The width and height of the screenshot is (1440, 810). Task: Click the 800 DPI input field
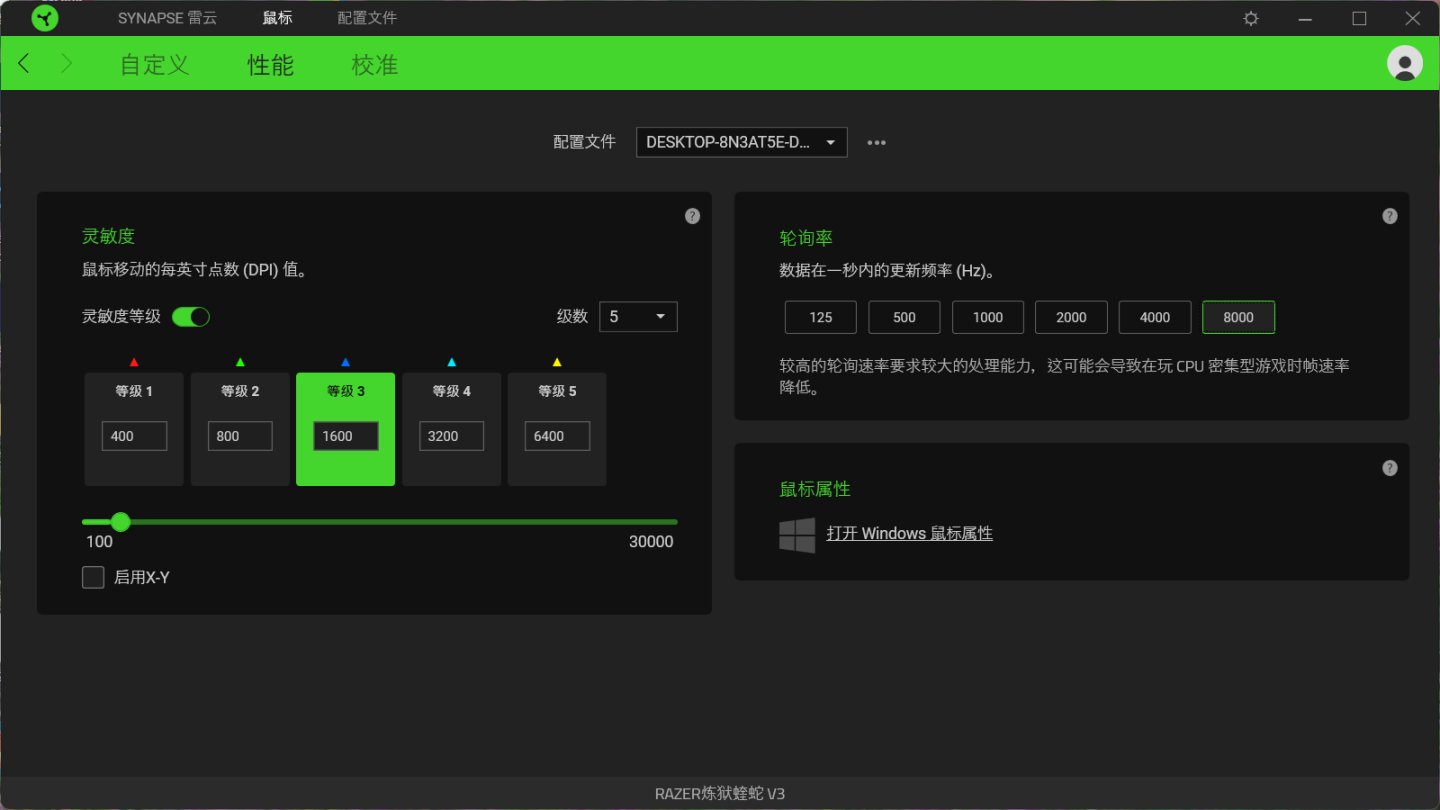click(240, 436)
